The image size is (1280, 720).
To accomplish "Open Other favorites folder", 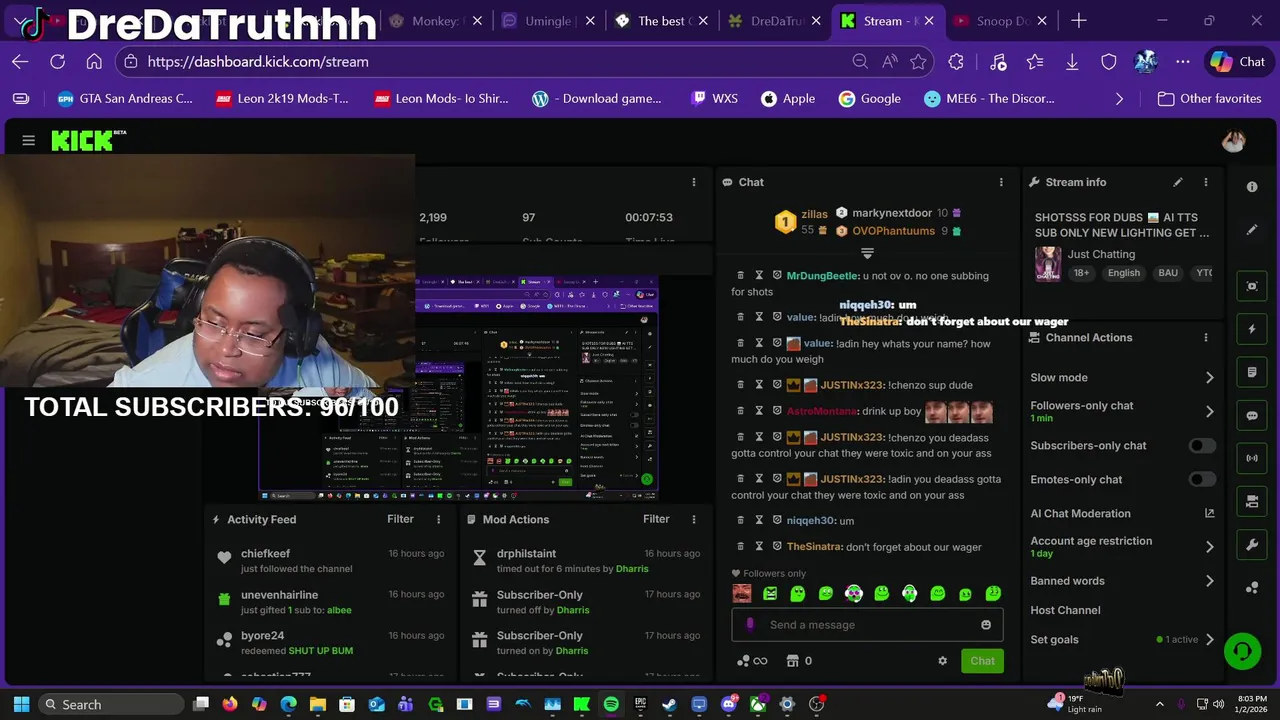I will [1209, 99].
